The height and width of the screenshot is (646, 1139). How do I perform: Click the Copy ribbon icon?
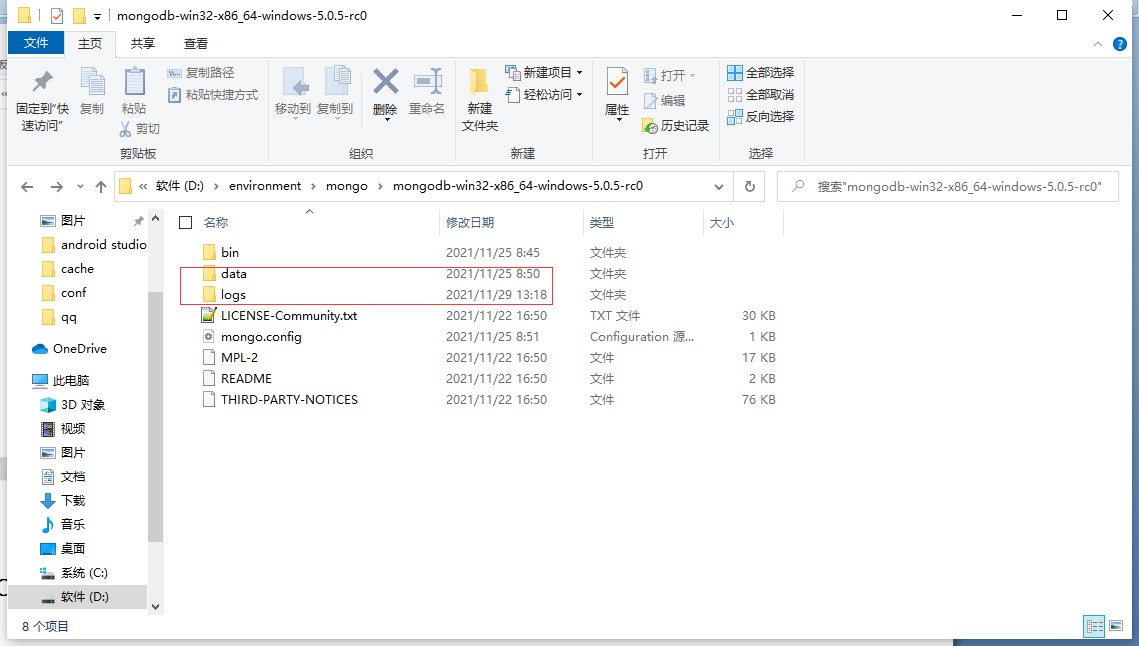click(92, 82)
